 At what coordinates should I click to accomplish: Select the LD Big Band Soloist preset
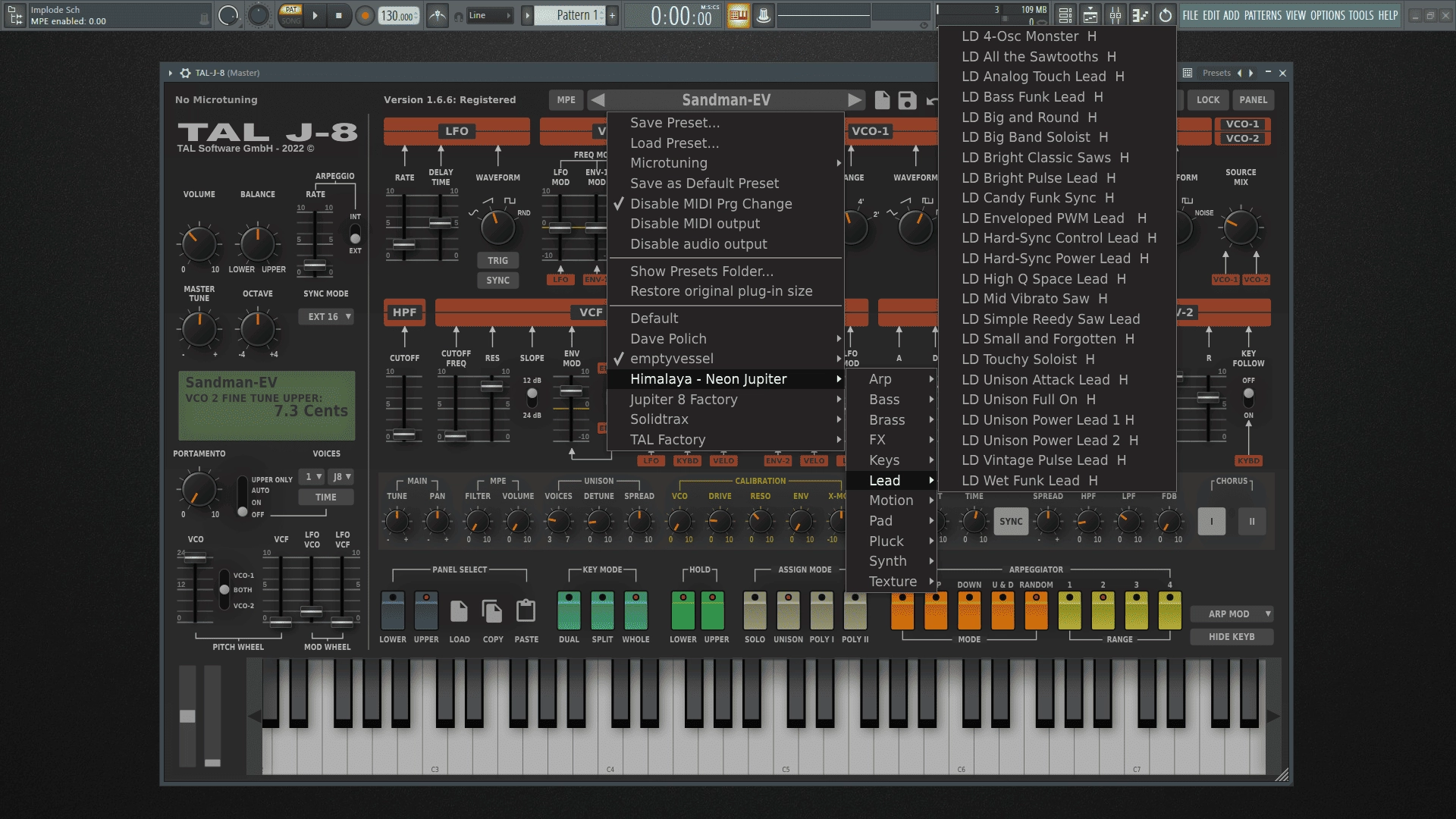tap(1057, 137)
